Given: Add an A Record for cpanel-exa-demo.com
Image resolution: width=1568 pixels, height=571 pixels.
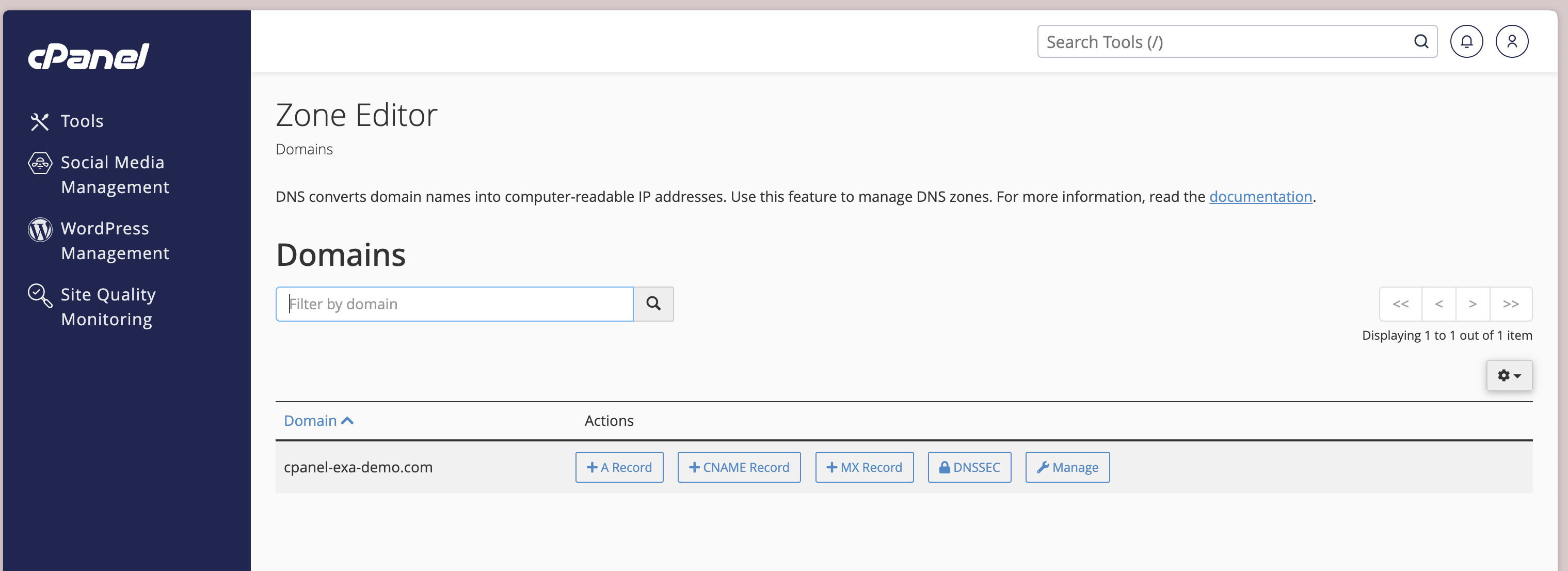Looking at the screenshot, I should point(619,468).
